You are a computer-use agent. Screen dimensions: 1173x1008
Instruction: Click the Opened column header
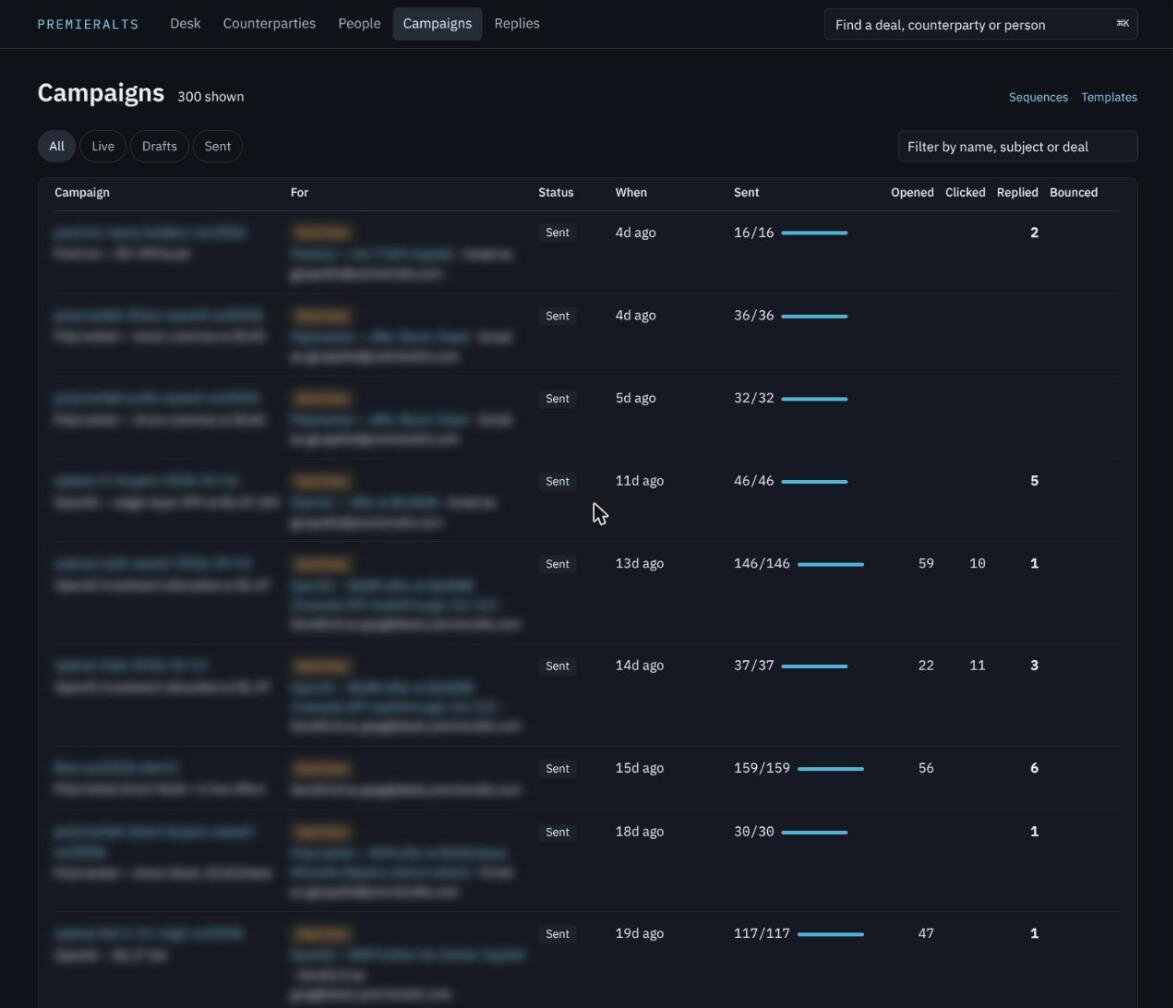(912, 192)
